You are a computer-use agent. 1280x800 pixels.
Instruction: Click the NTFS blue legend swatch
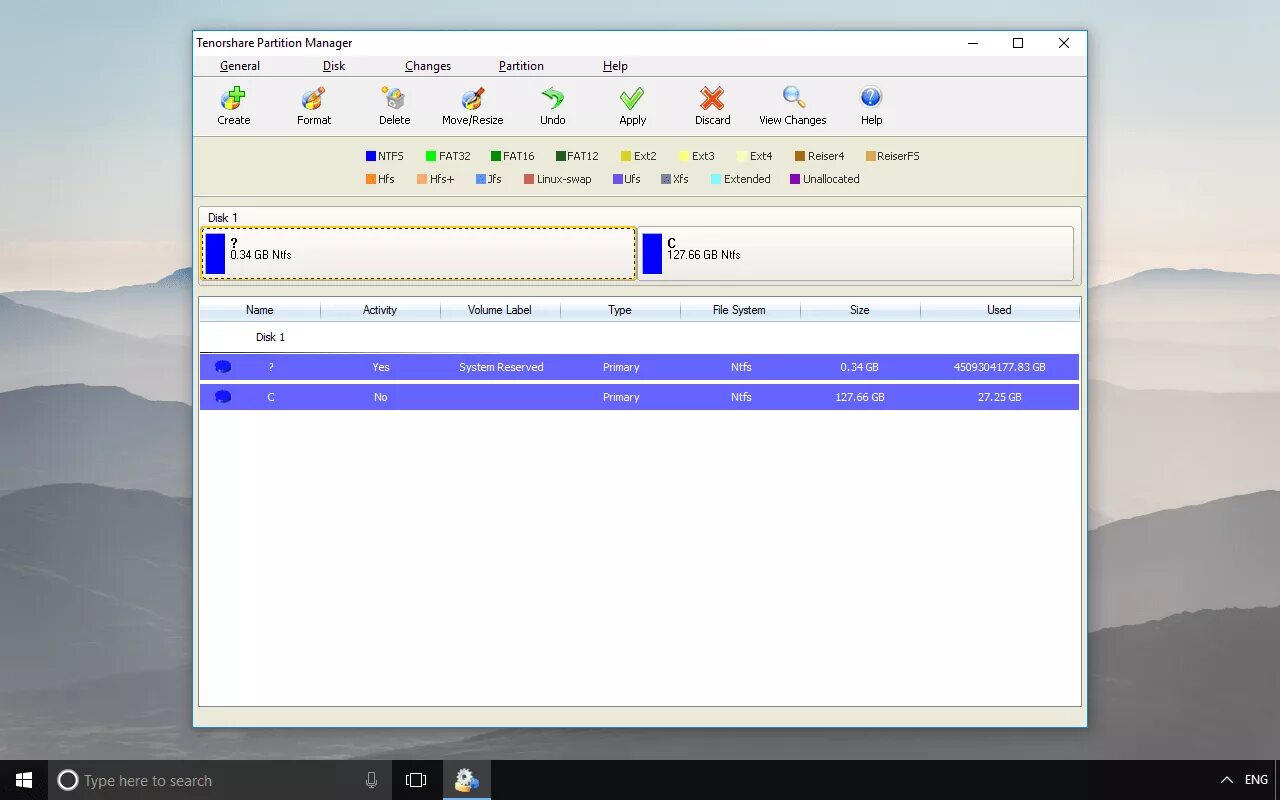[371, 156]
